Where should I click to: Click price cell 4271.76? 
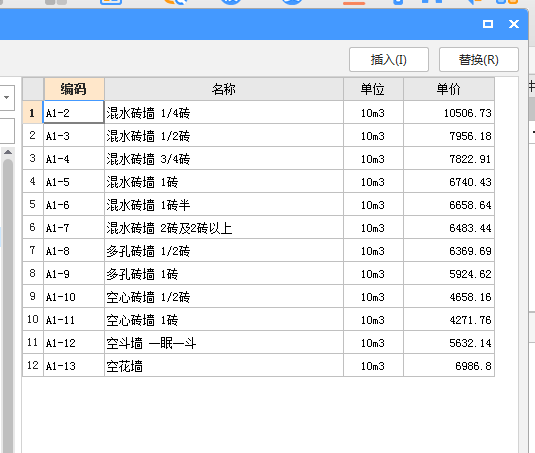pos(449,319)
